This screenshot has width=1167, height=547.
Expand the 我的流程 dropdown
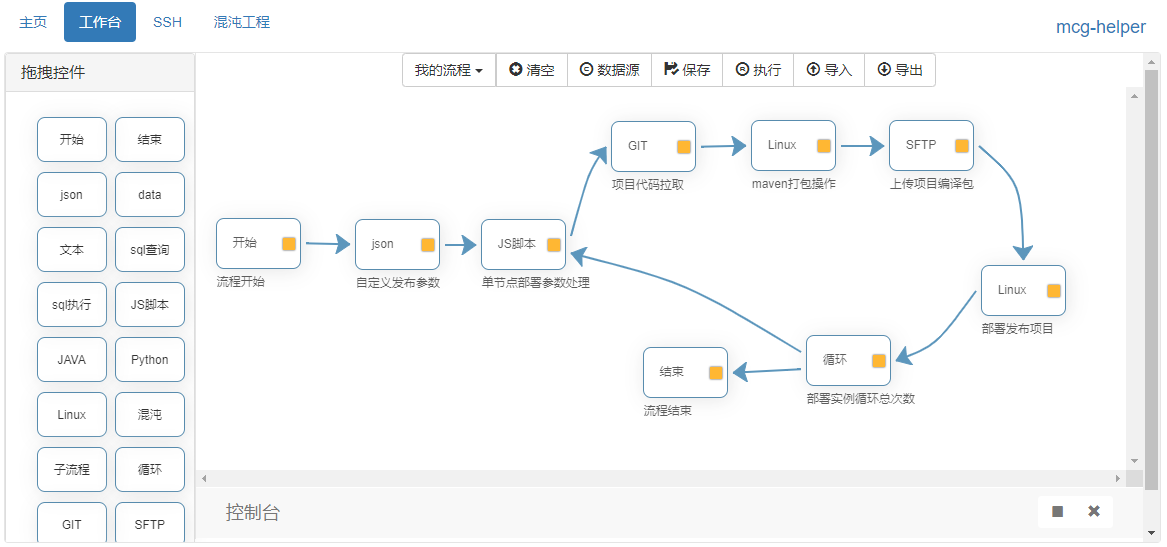(449, 70)
